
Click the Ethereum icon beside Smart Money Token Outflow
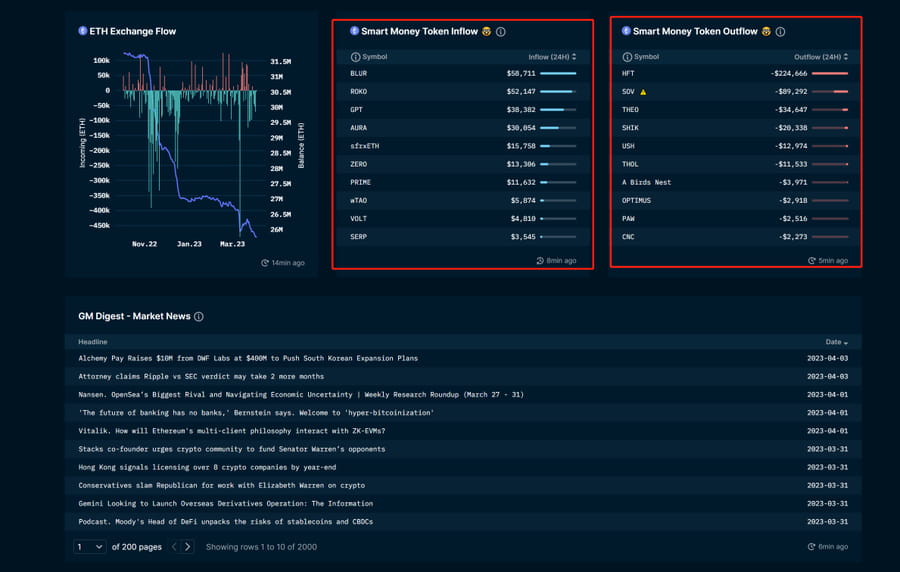(626, 30)
